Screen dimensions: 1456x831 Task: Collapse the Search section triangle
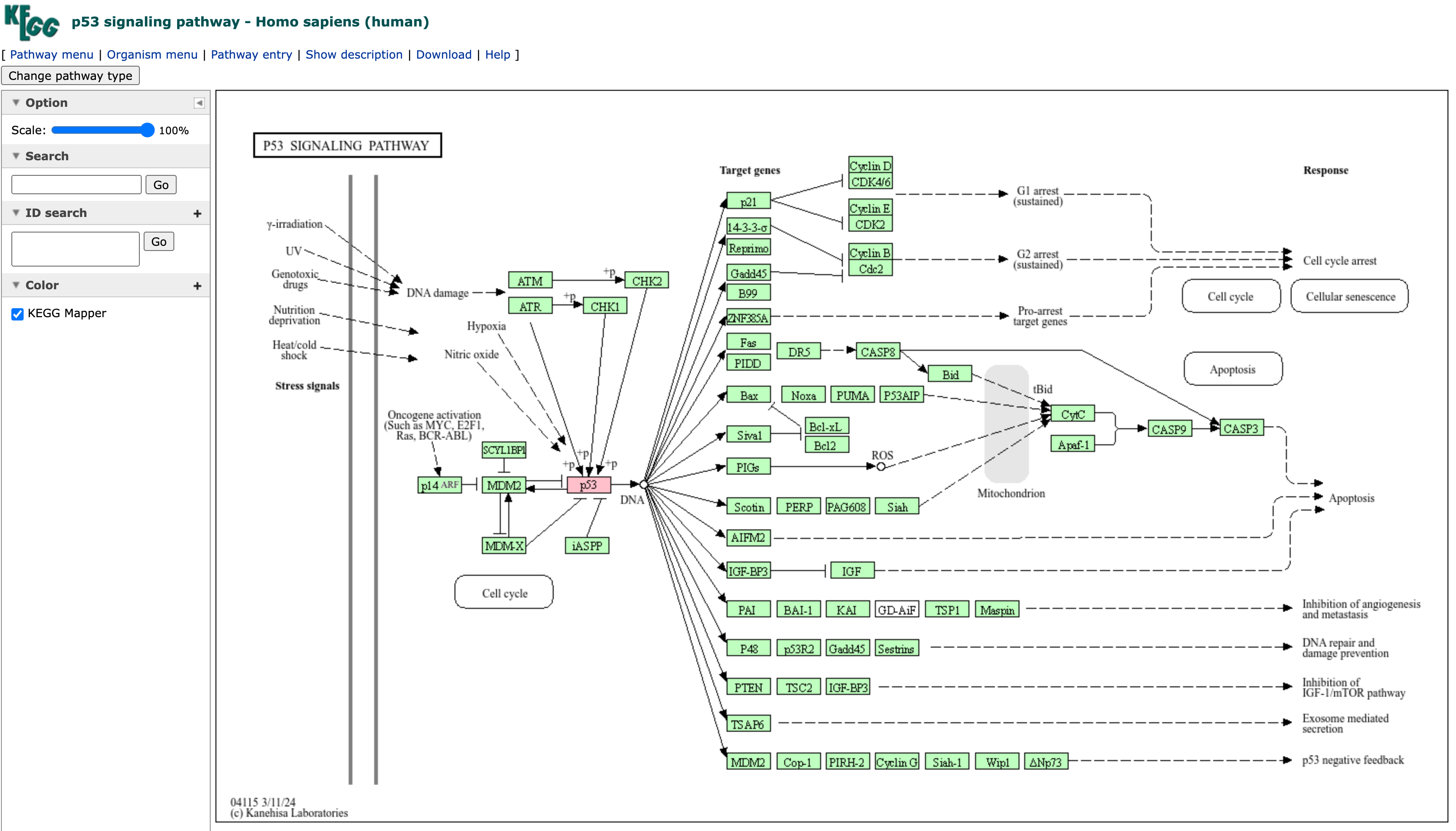click(x=16, y=156)
